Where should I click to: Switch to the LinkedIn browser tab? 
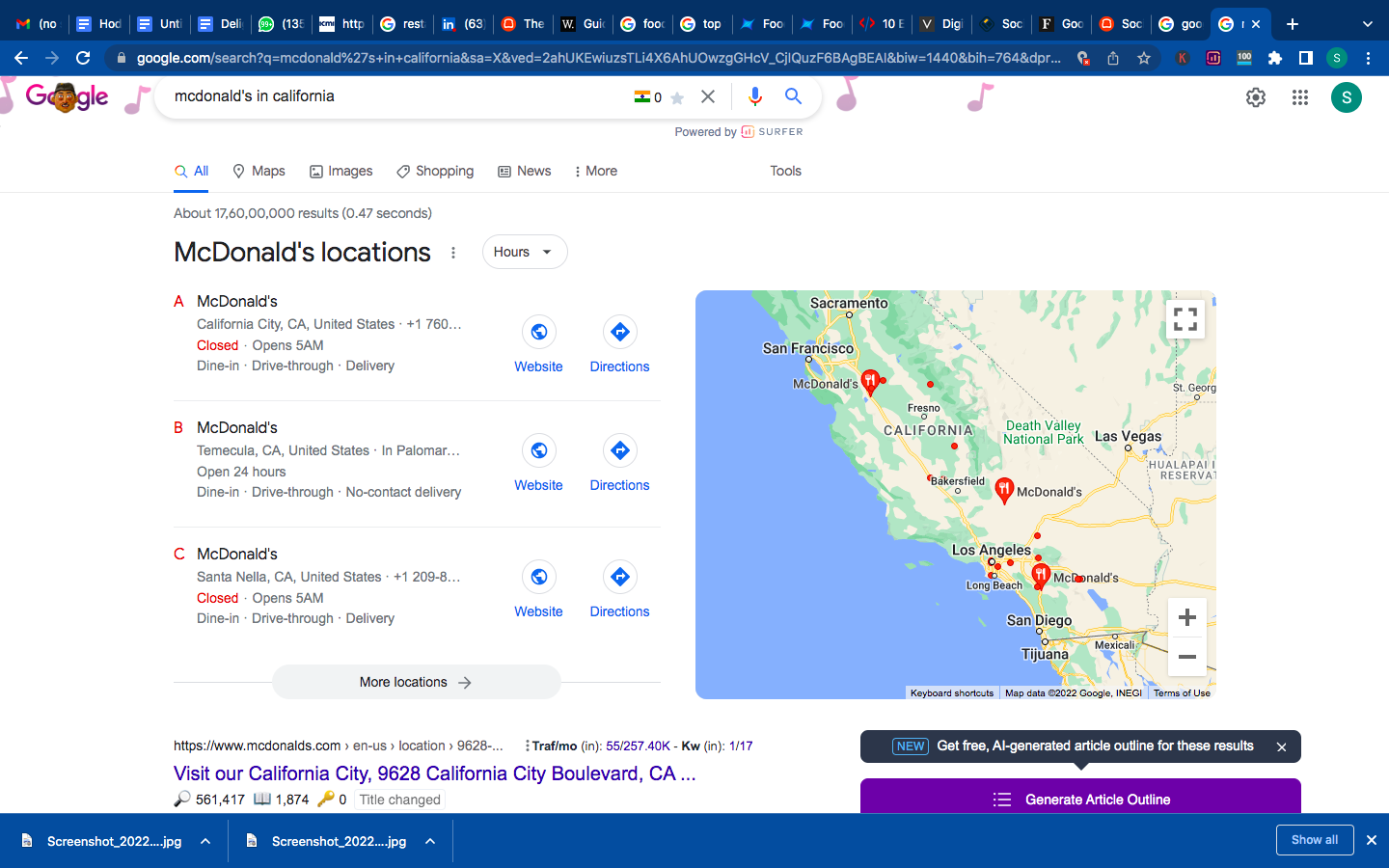pyautogui.click(x=463, y=24)
